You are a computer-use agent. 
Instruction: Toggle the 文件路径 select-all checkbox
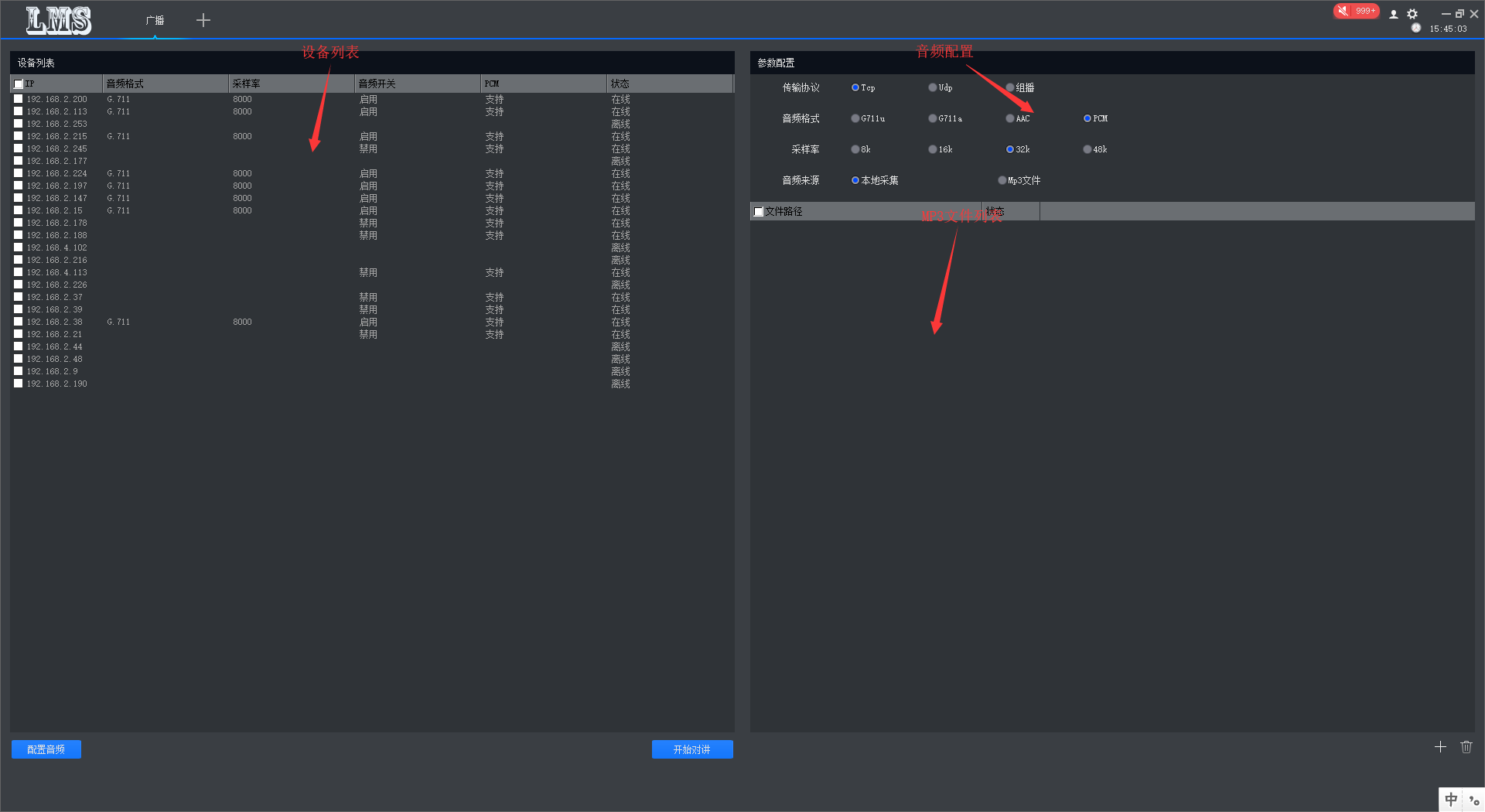(759, 211)
